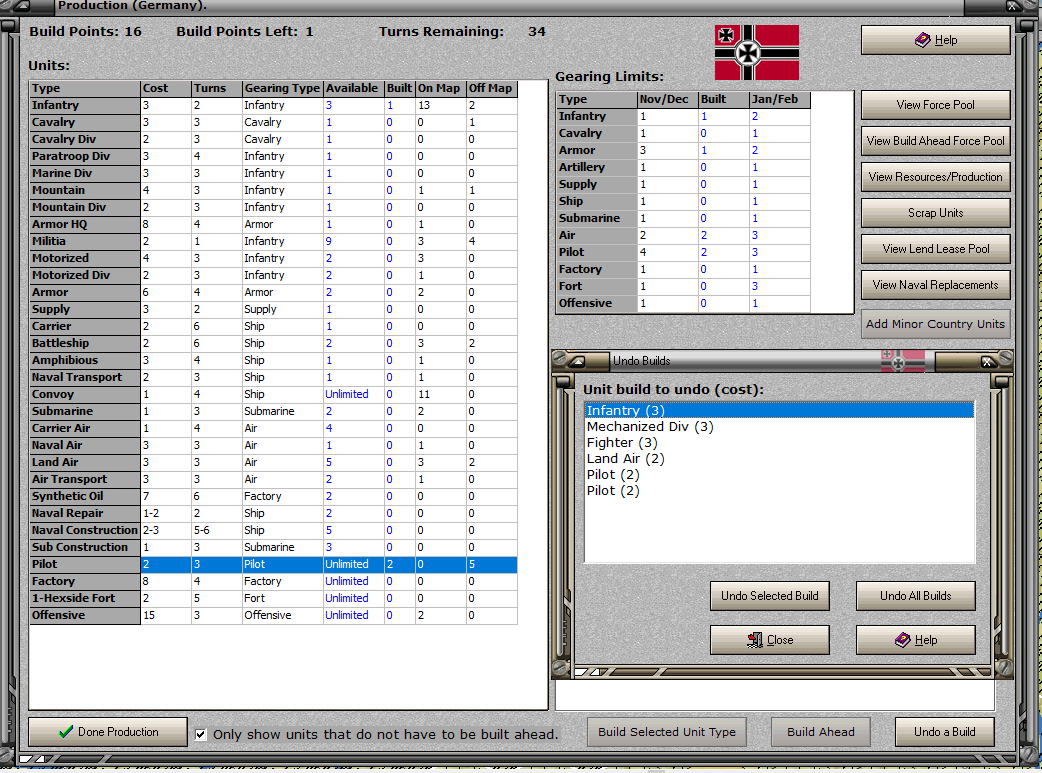Select the 1-Hexside Fort unit row
This screenshot has height=773, width=1042.
[x=273, y=598]
